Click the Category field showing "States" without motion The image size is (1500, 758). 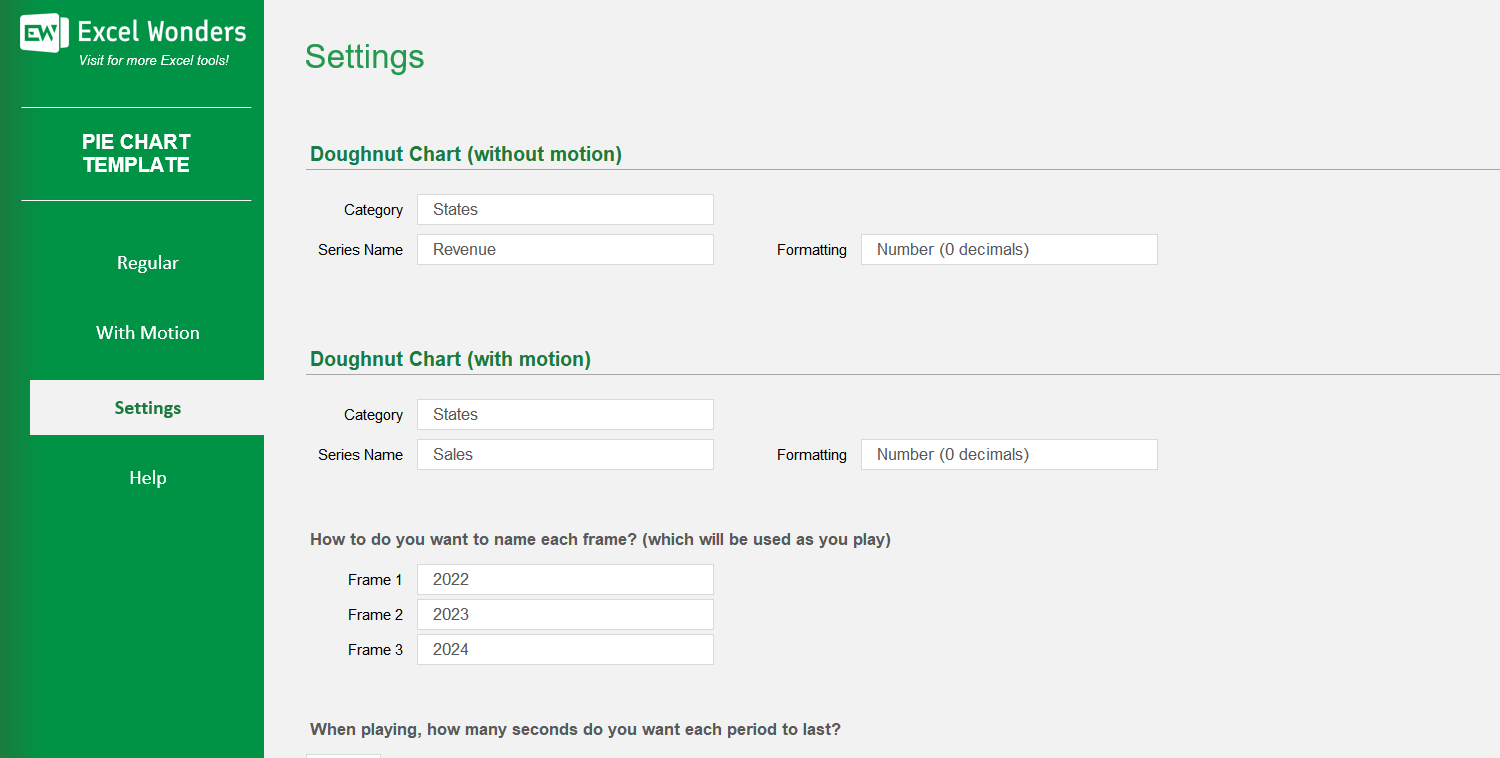coord(565,209)
